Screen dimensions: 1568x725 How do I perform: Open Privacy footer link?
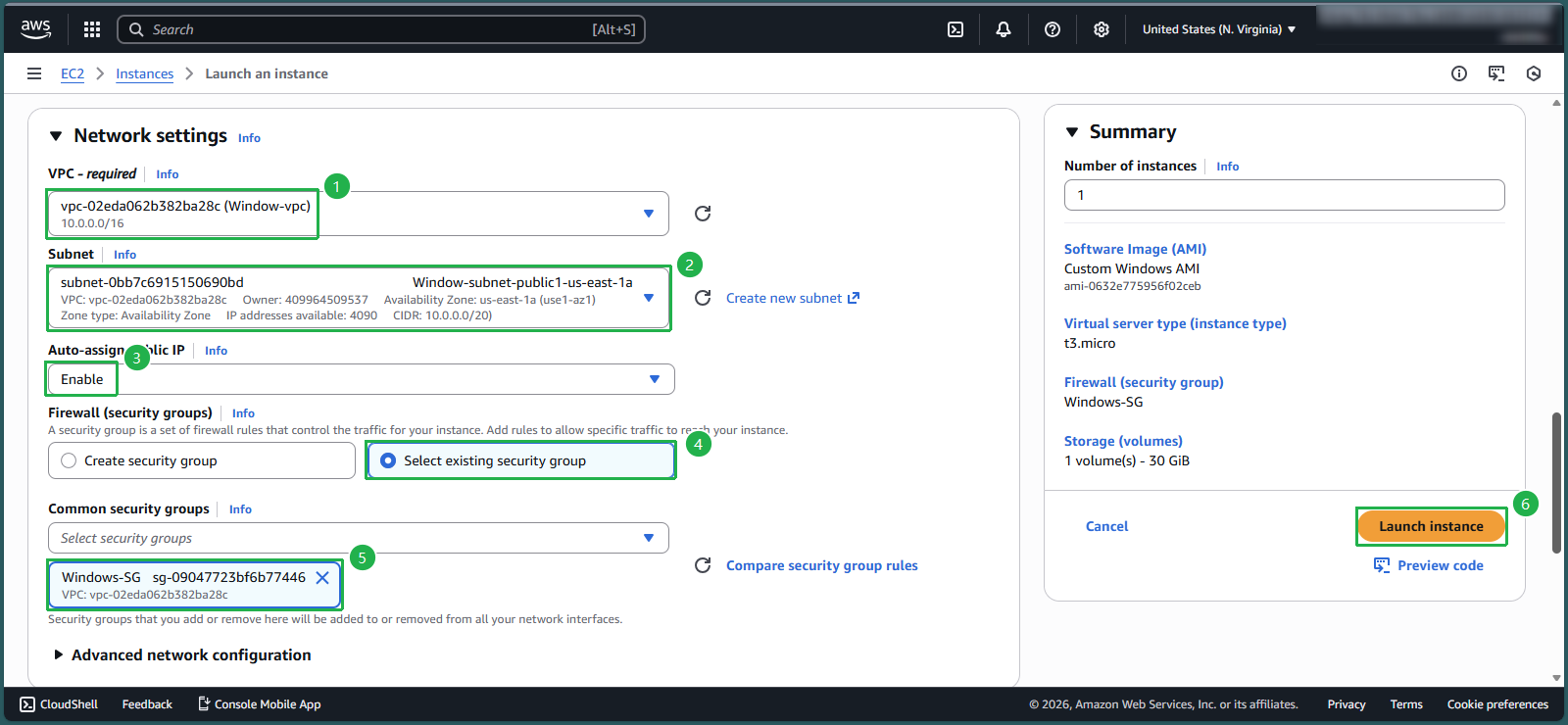(1347, 704)
